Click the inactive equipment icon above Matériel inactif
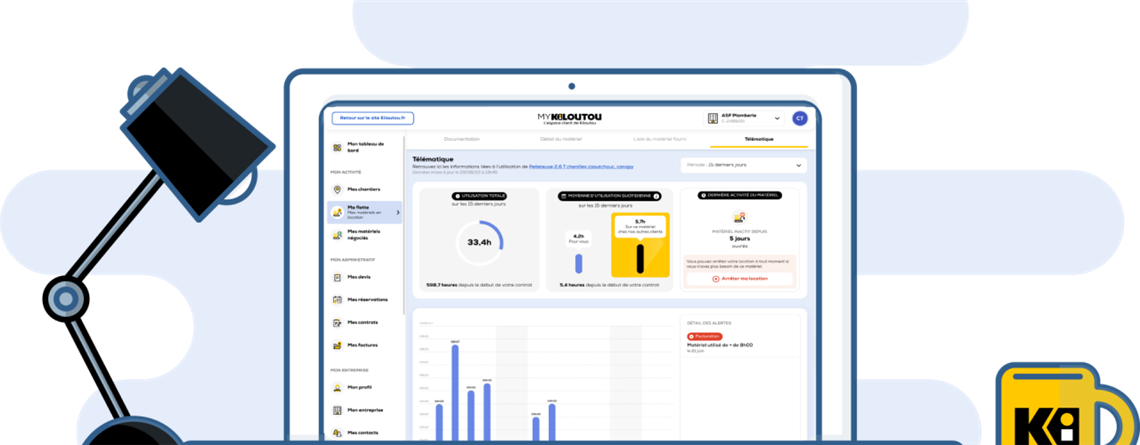Viewport: 1140px width, 445px height. pos(739,217)
